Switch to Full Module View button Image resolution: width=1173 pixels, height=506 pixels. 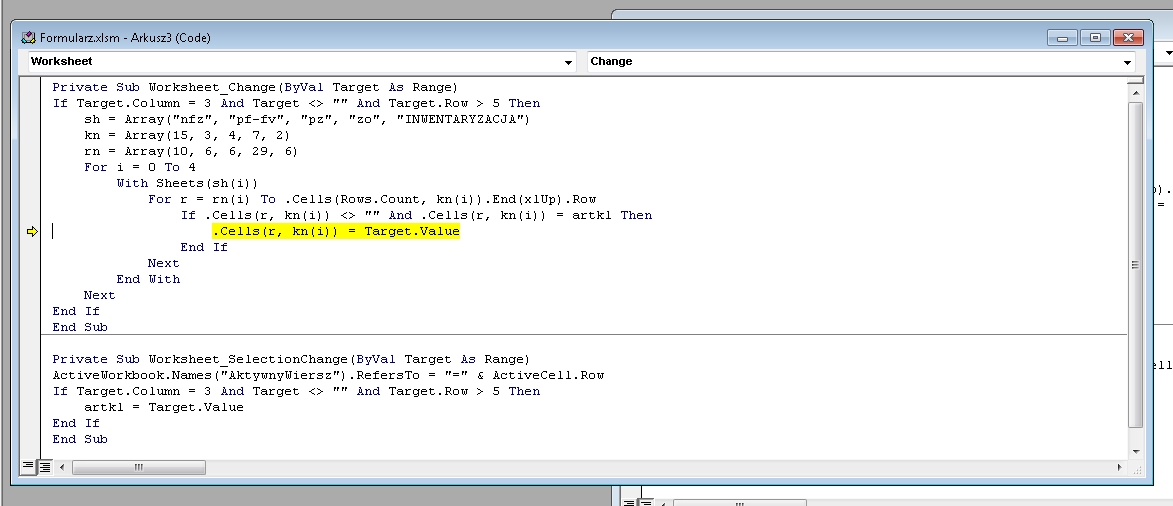[44, 467]
